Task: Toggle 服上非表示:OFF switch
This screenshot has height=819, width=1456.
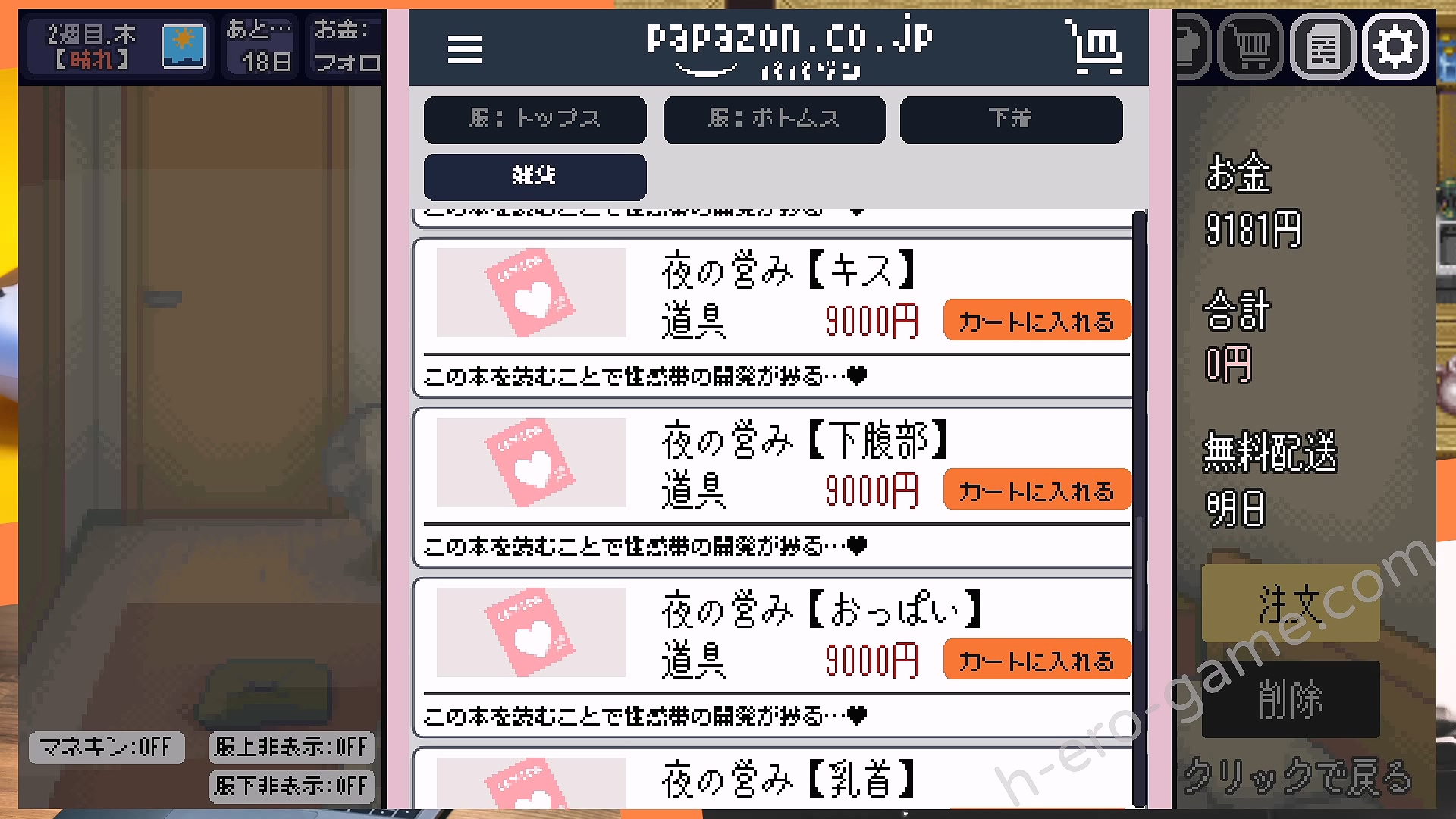Action: click(x=291, y=747)
